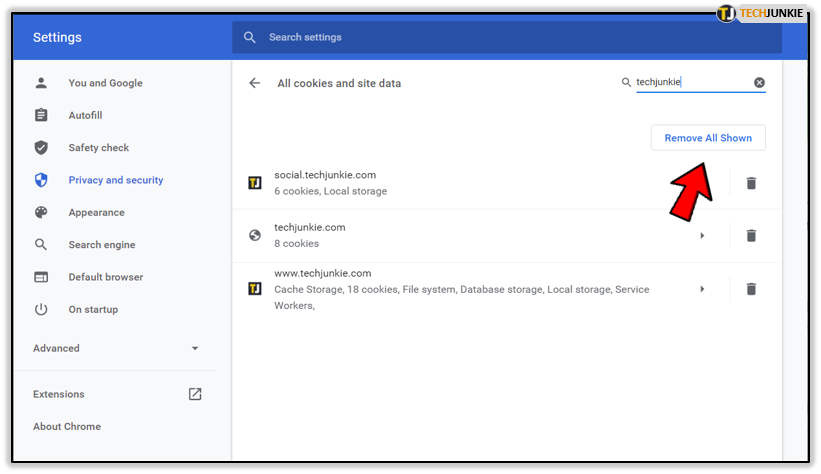Screen dimensions: 821x474
Task: Delete social.techjunkie.com data with trash icon
Action: (751, 183)
